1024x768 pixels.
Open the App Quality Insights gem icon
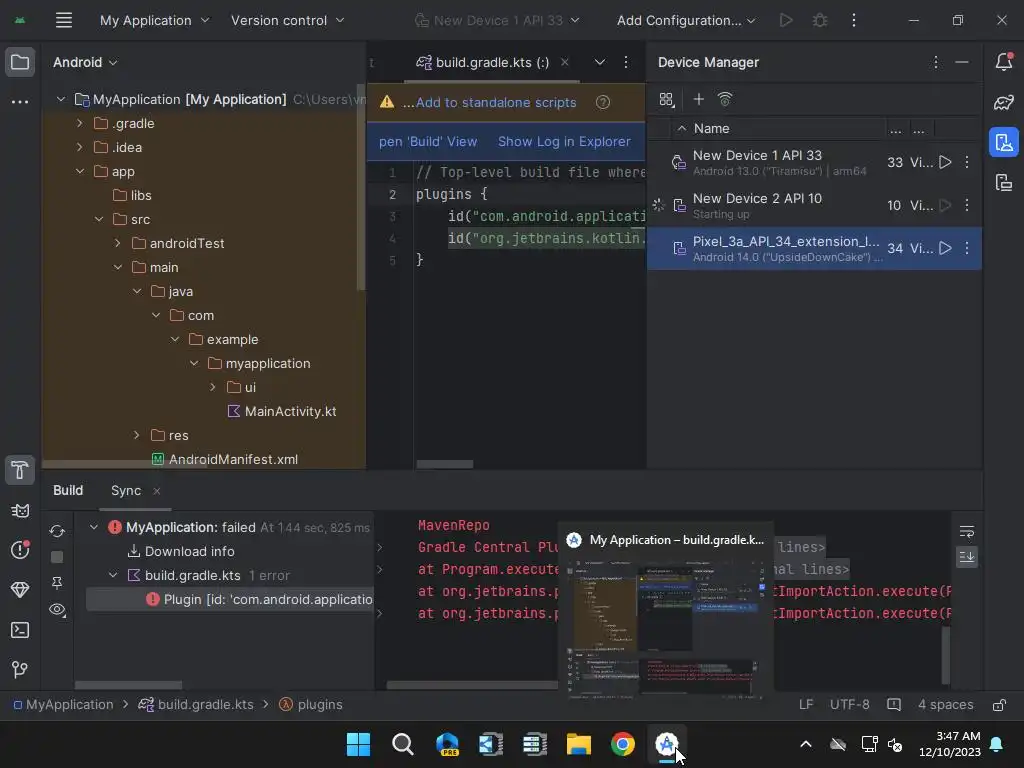[x=20, y=590]
